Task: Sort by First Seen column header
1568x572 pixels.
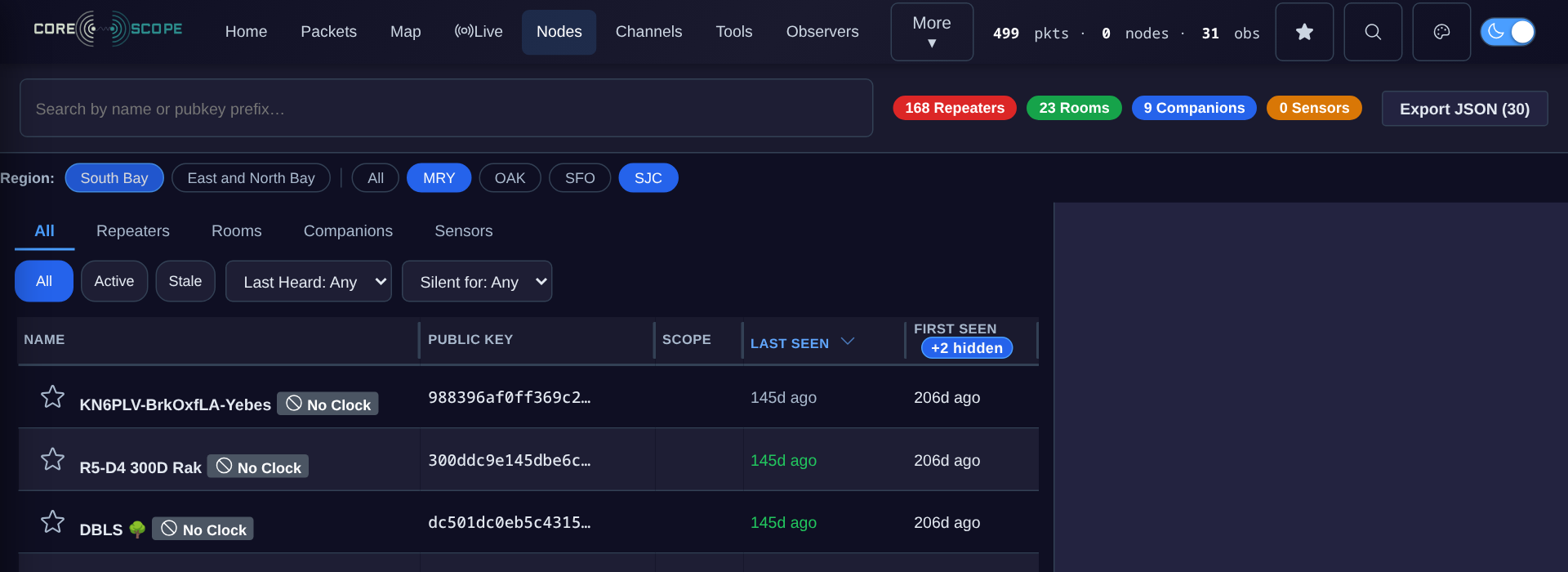Action: (955, 328)
